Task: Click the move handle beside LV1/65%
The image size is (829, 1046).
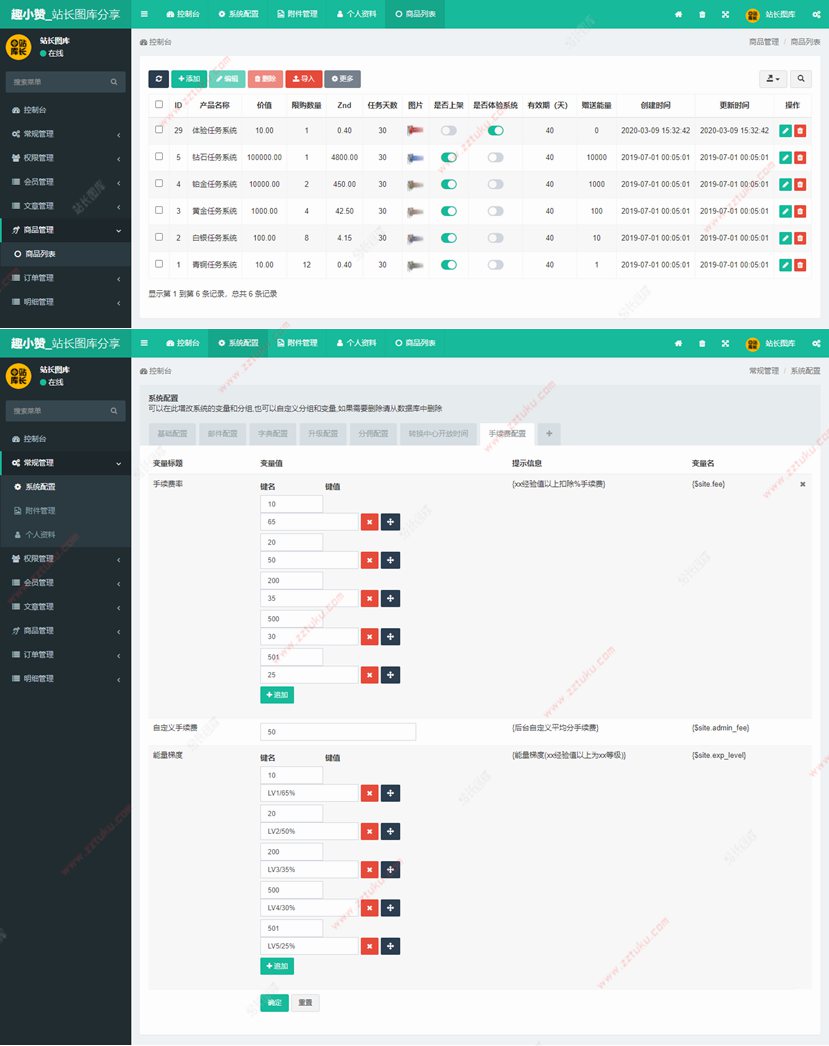Action: 390,793
